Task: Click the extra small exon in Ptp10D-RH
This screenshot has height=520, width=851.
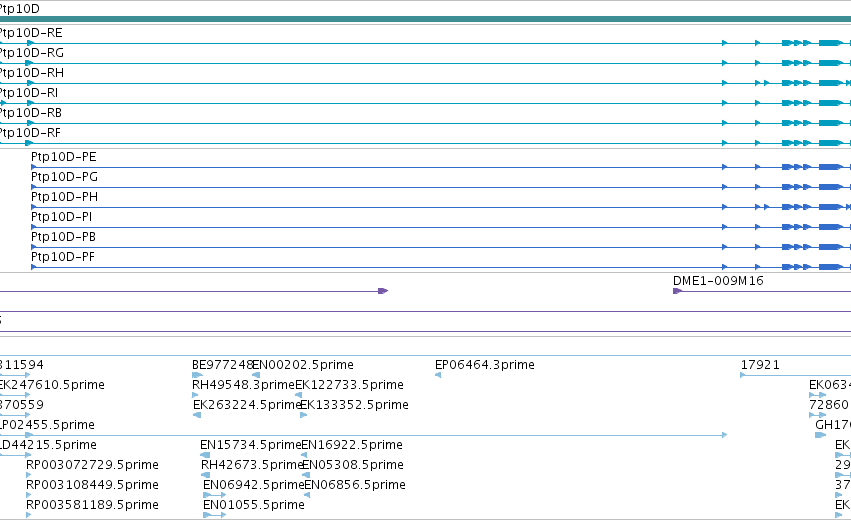Action: (766, 83)
